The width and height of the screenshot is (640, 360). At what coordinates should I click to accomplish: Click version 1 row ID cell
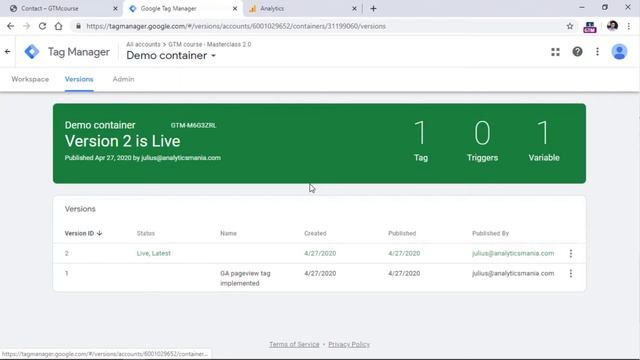[x=67, y=273]
